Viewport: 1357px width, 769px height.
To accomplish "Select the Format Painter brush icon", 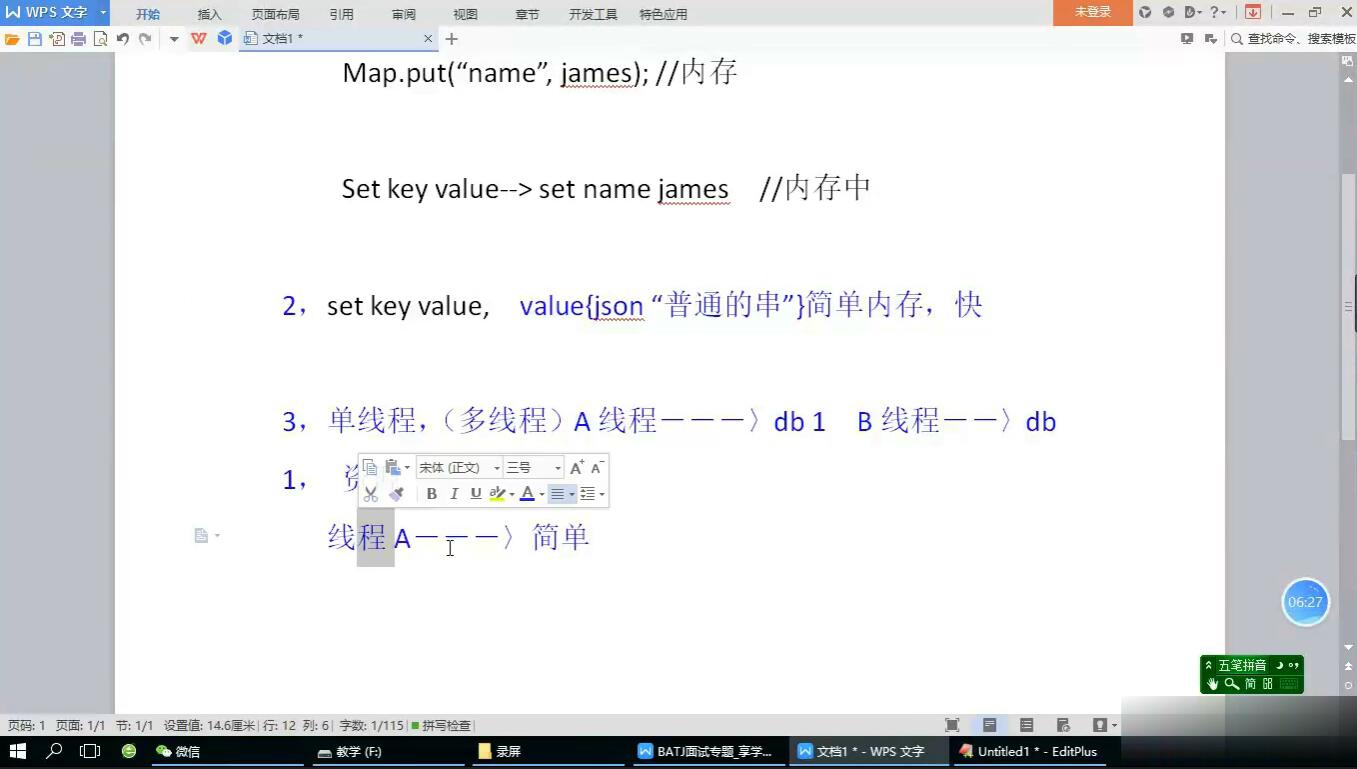I will (396, 494).
